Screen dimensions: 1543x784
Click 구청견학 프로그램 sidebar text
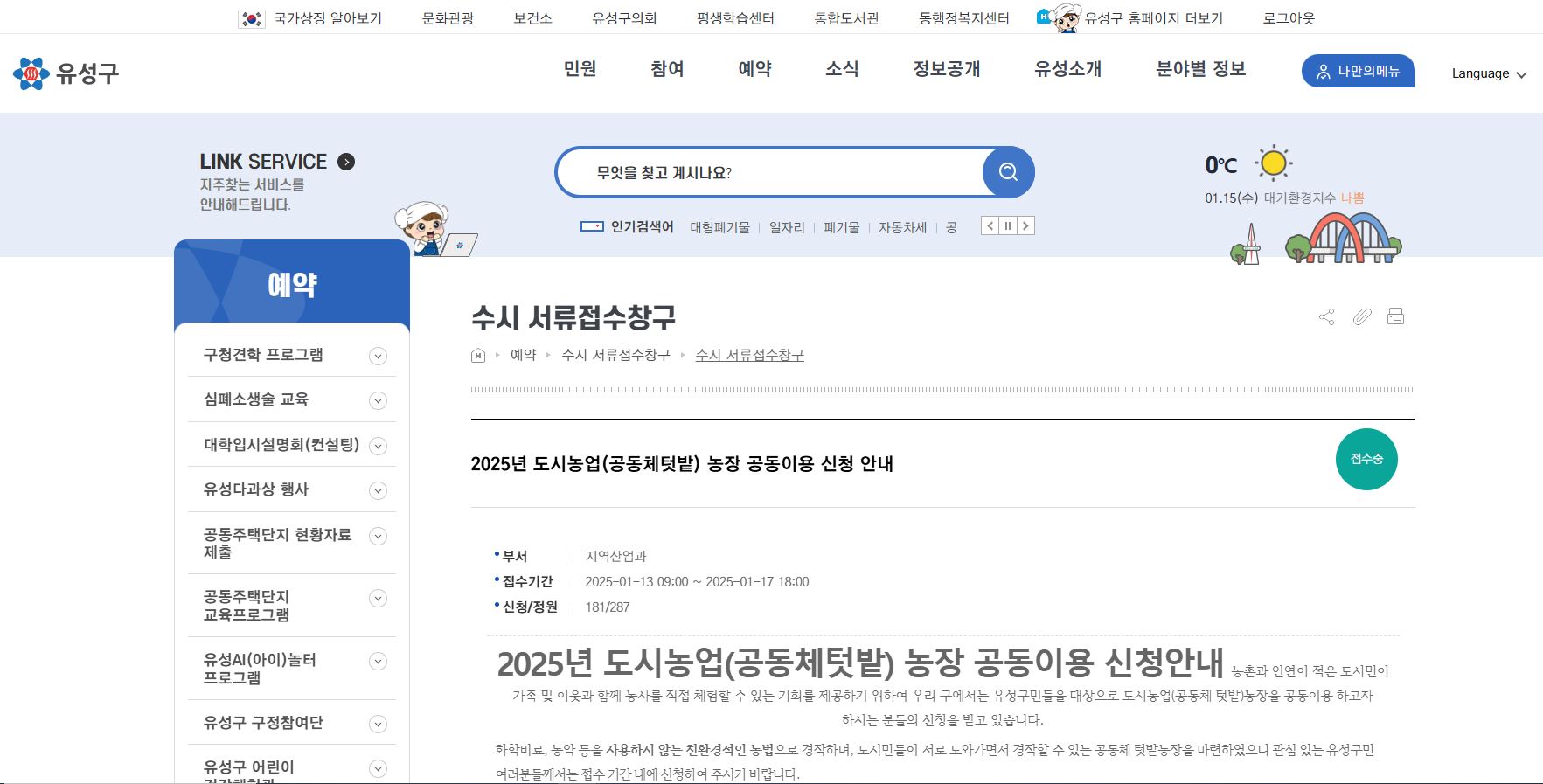point(263,355)
